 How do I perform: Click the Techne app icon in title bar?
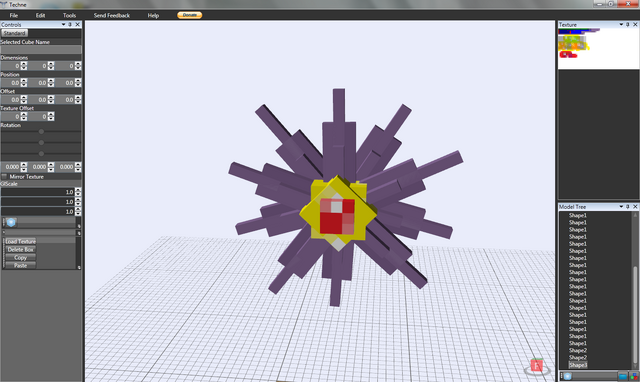point(4,4)
